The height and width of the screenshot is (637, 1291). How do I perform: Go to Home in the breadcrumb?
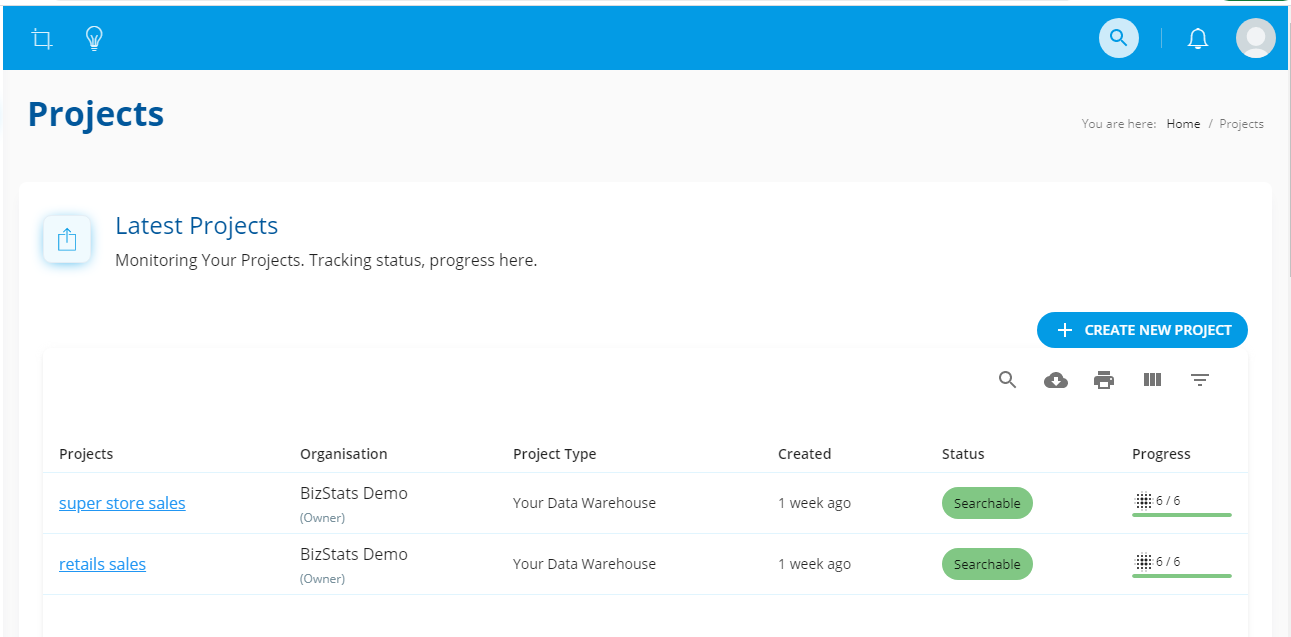[x=1183, y=124]
